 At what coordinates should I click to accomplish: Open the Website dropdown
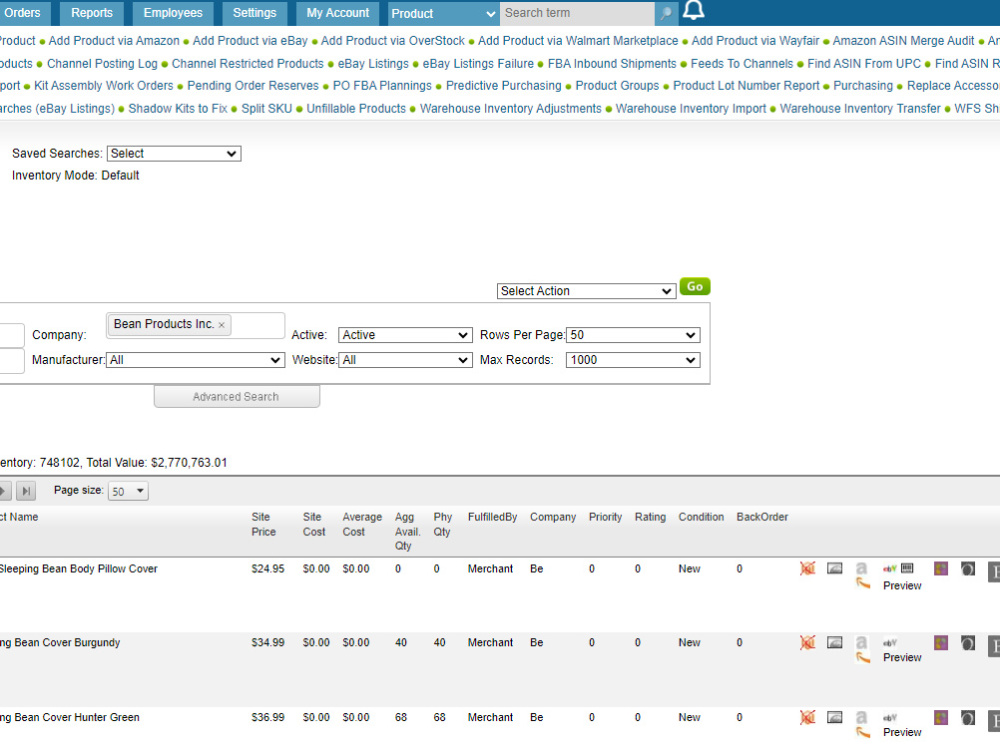[x=405, y=360]
